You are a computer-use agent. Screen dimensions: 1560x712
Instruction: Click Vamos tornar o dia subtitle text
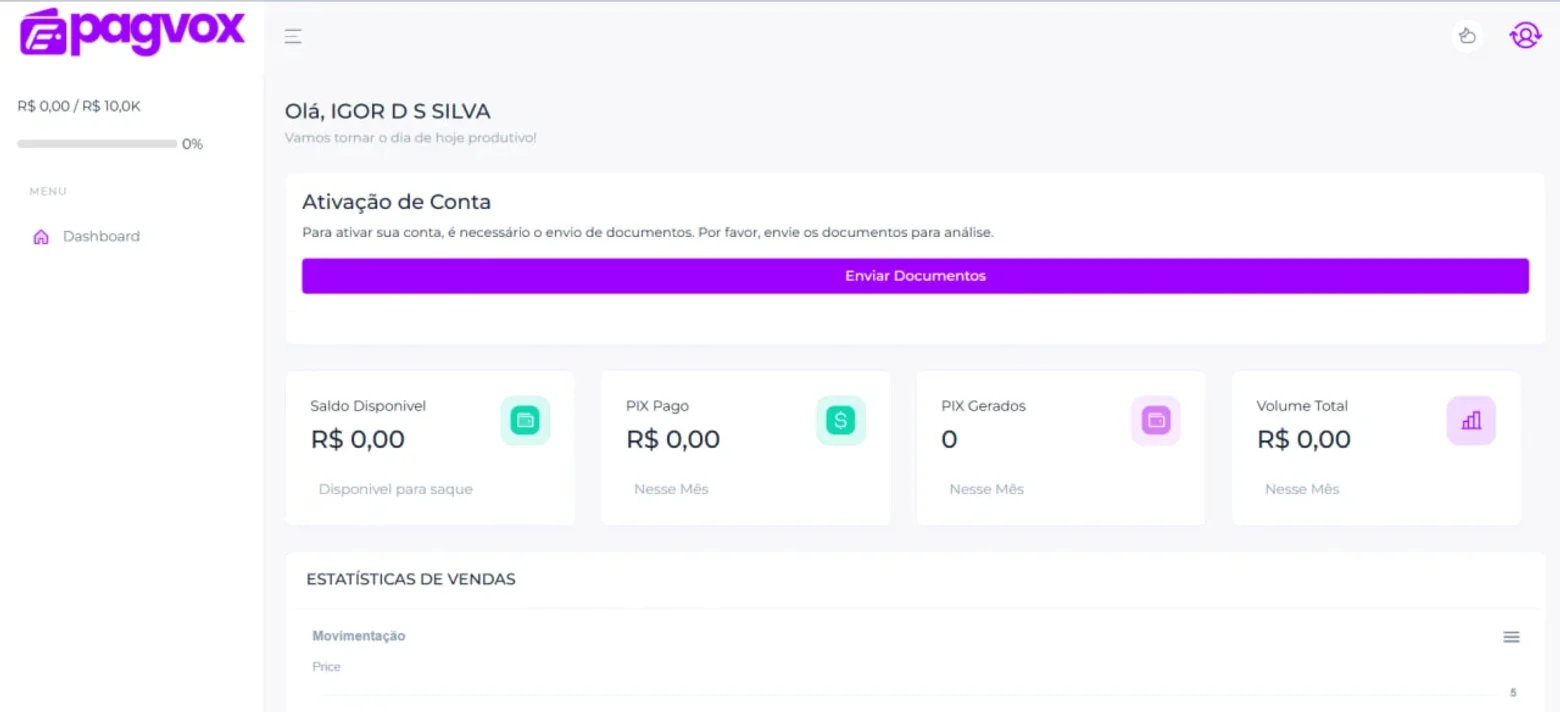click(x=410, y=138)
